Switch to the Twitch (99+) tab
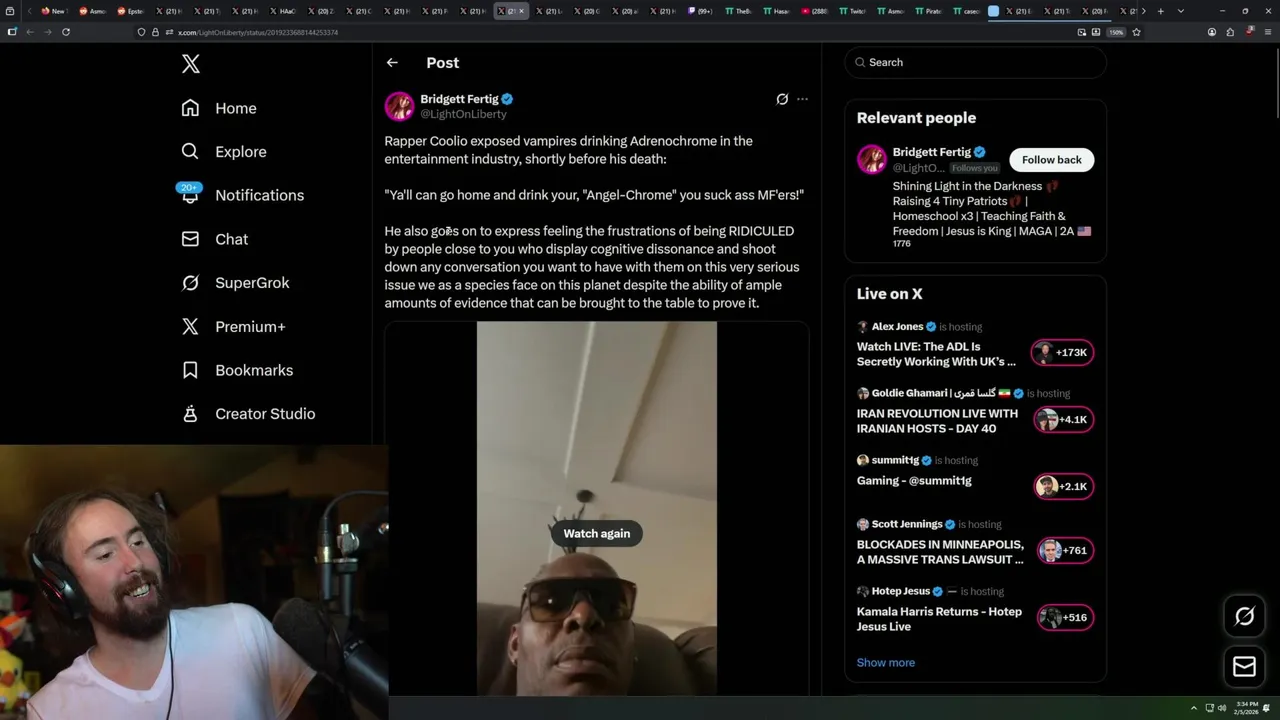Viewport: 1280px width, 720px height. point(700,11)
